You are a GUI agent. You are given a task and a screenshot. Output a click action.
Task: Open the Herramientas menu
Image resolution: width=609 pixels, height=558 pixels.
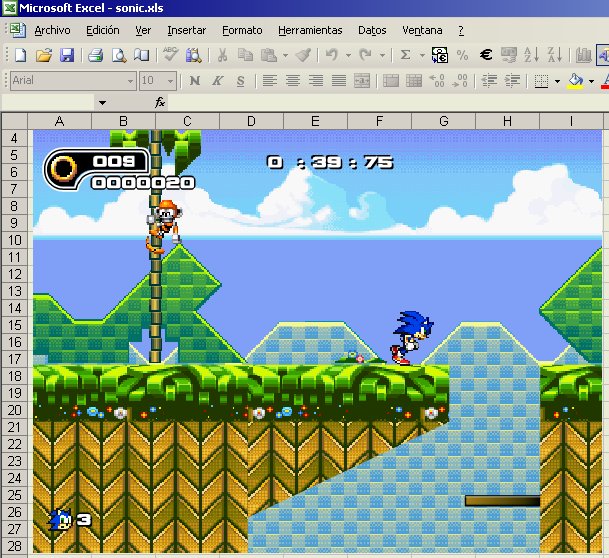tap(310, 30)
